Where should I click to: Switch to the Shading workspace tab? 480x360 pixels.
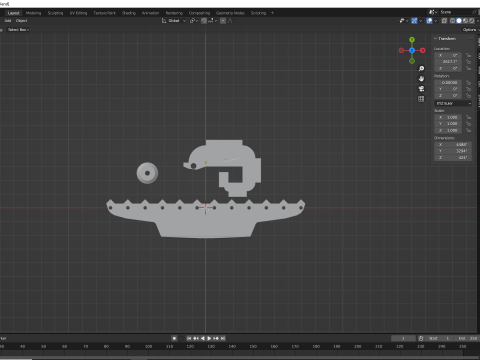[x=129, y=13]
